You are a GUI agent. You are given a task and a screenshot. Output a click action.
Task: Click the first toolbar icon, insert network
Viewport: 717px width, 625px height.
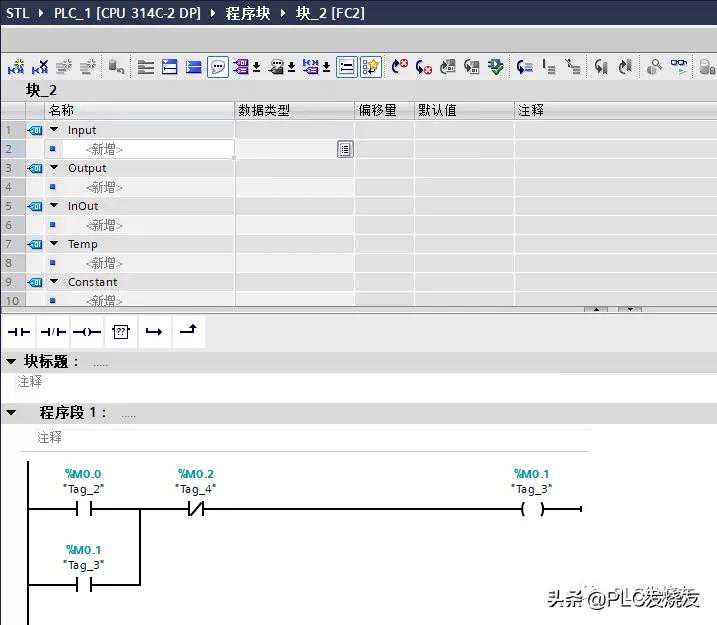16,67
